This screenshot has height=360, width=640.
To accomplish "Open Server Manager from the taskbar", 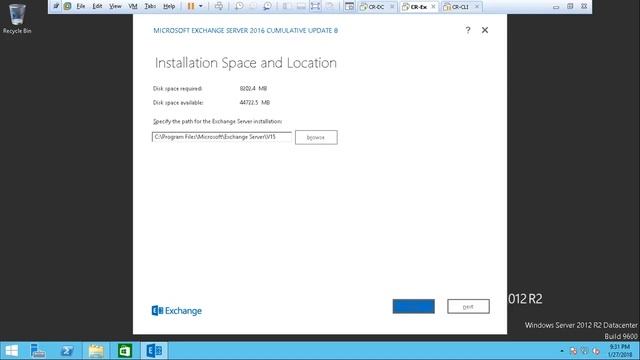I will 38,351.
